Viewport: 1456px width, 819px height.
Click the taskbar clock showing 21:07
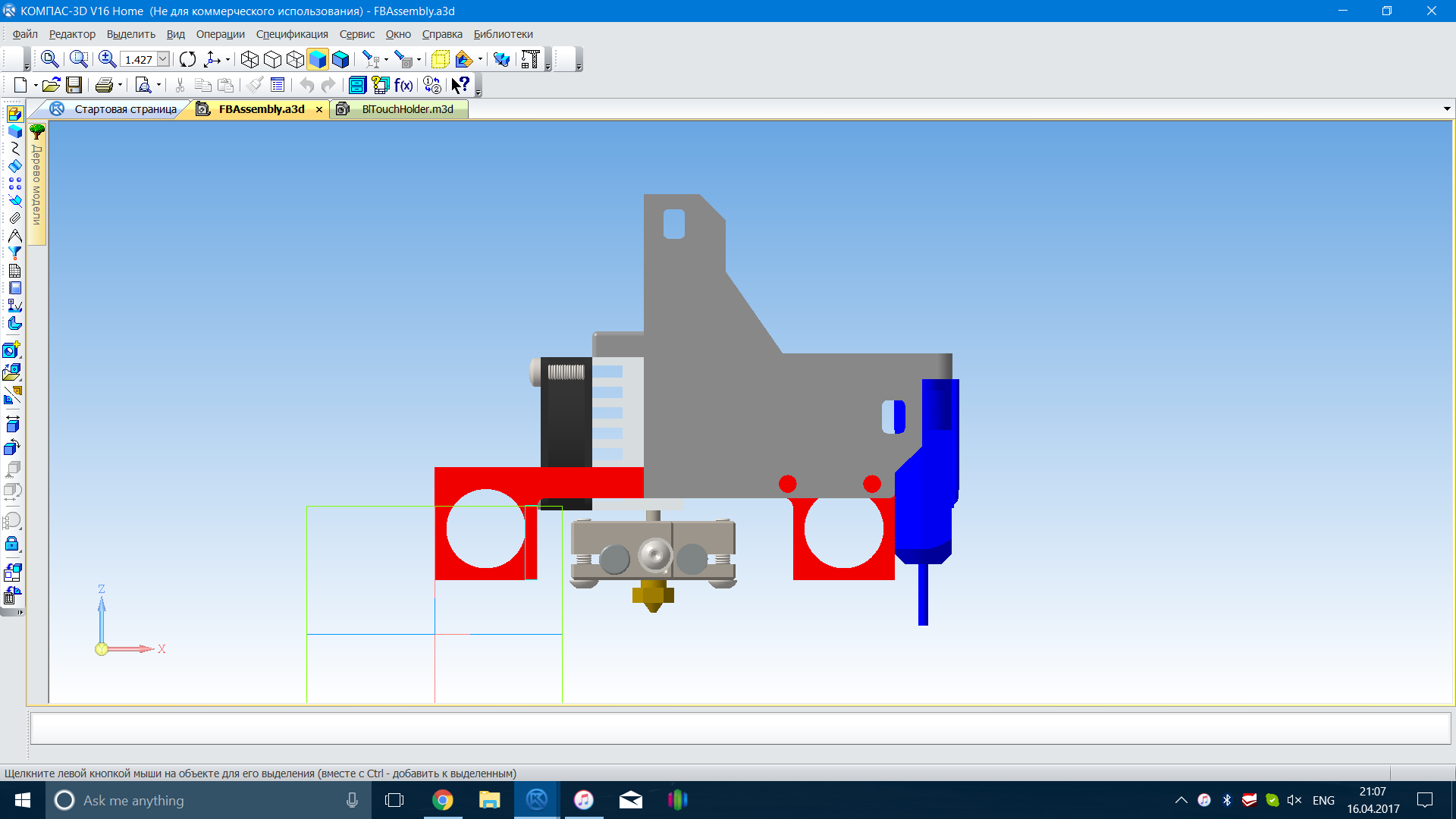click(1373, 800)
